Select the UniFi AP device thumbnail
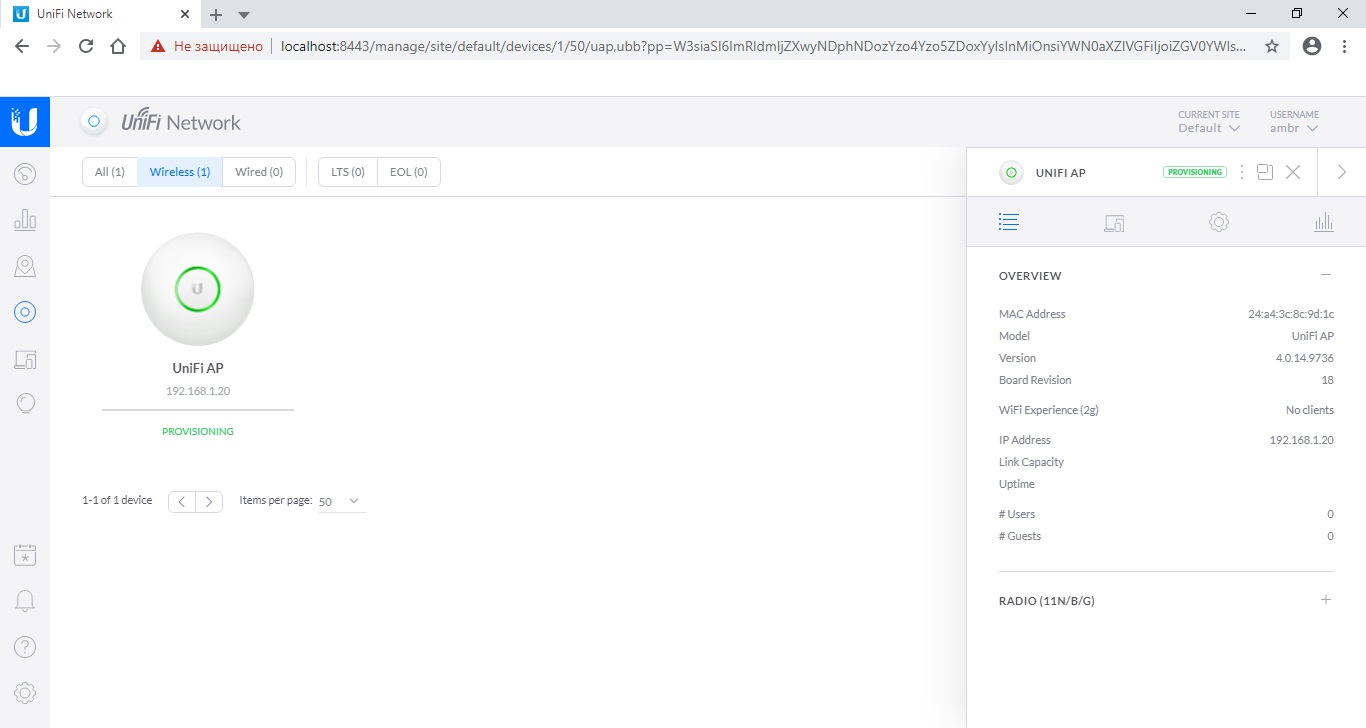The width and height of the screenshot is (1366, 728). point(198,290)
